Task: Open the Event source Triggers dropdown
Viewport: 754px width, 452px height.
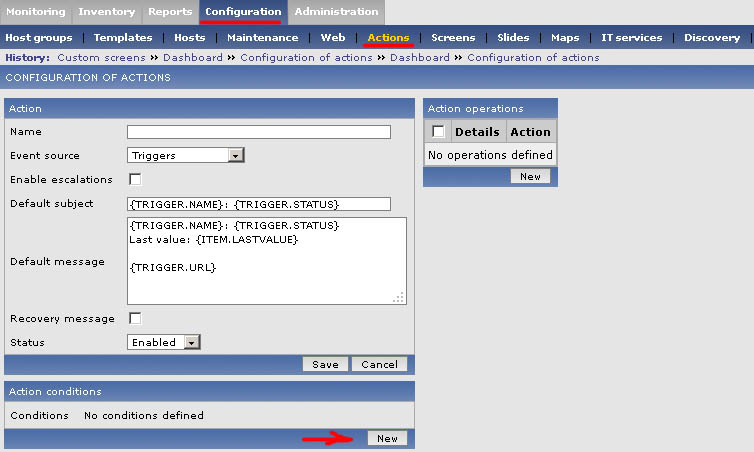Action: pos(186,155)
